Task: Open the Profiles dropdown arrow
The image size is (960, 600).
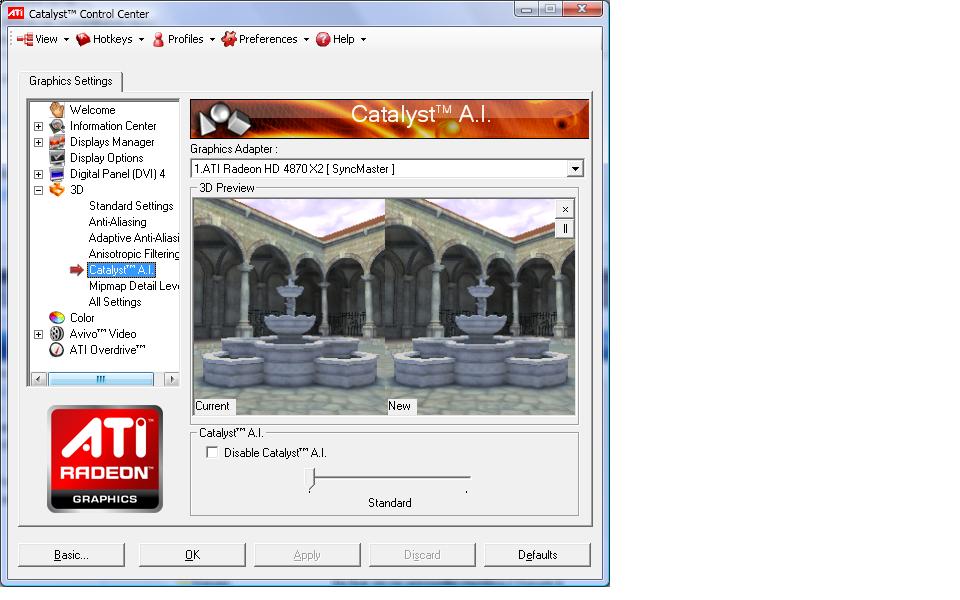Action: coord(212,40)
